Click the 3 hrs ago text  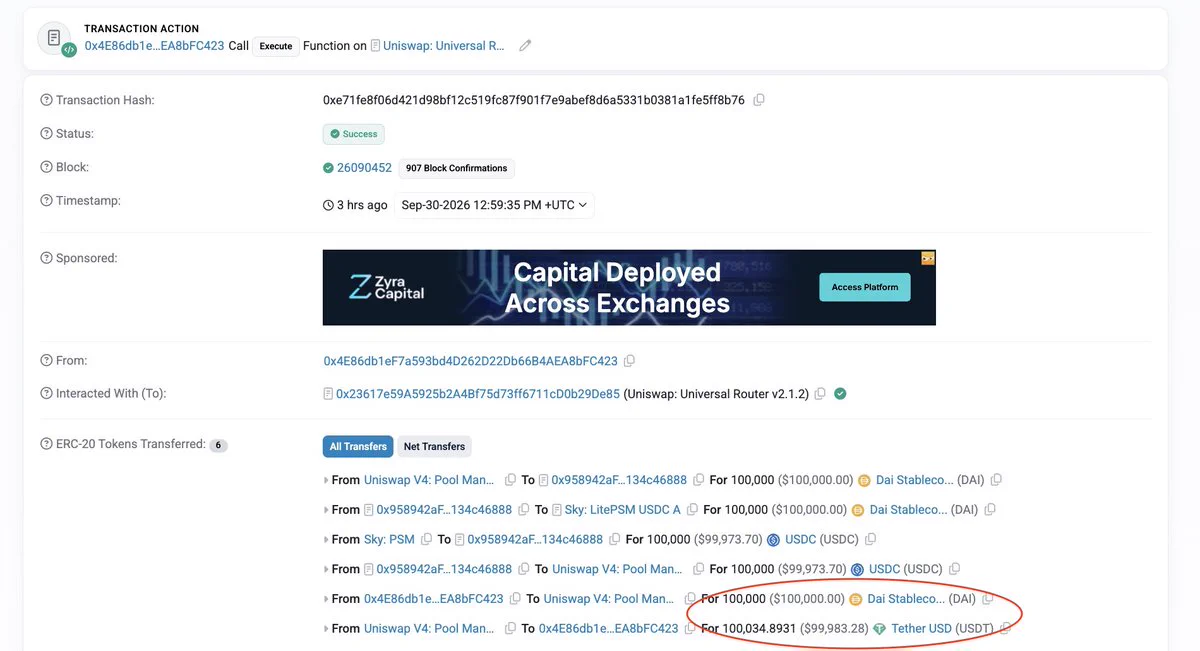(x=362, y=205)
